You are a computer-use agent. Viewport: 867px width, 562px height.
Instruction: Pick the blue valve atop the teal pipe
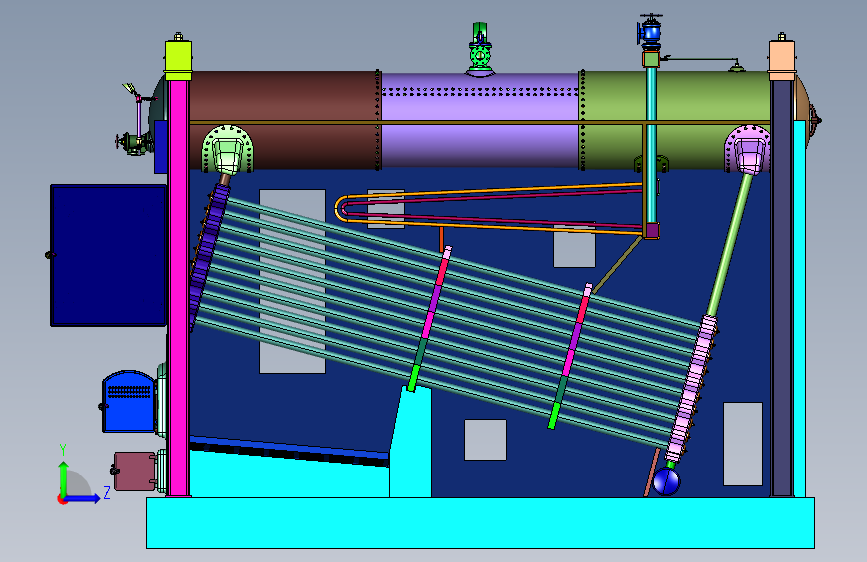click(651, 32)
